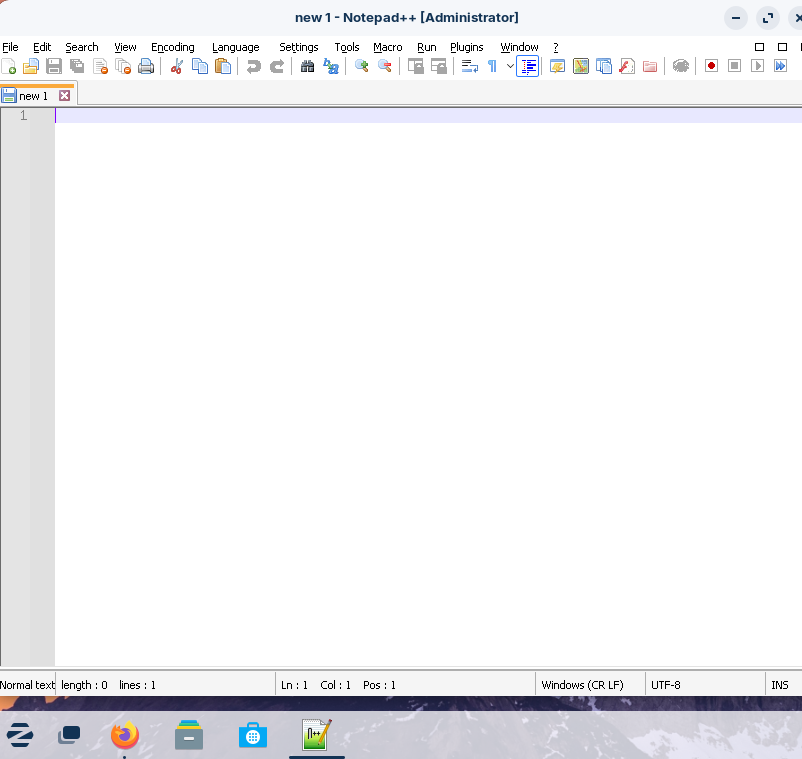Start macro recording with red dot button

pyautogui.click(x=711, y=66)
